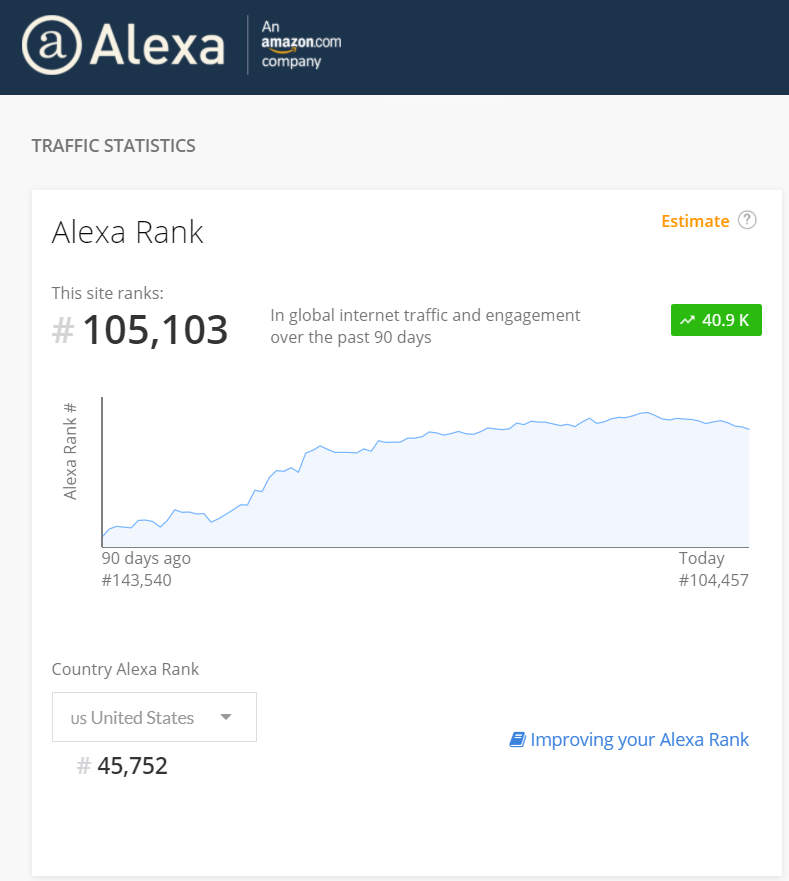Open the Improving your Alexa Rank link
The height and width of the screenshot is (881, 789).
coord(640,739)
